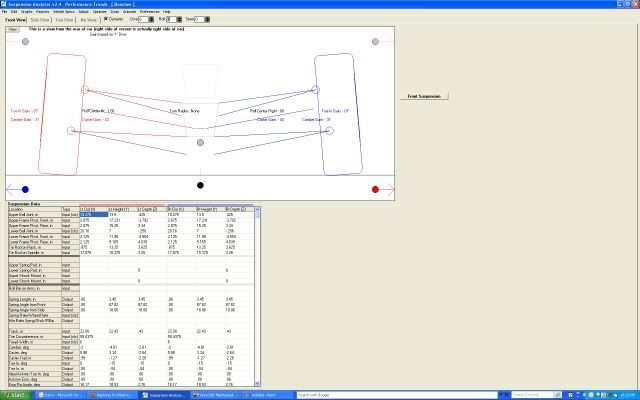The width and height of the screenshot is (640, 400).
Task: Click the gray circle at top-left of diagram
Action: pos(25,41)
